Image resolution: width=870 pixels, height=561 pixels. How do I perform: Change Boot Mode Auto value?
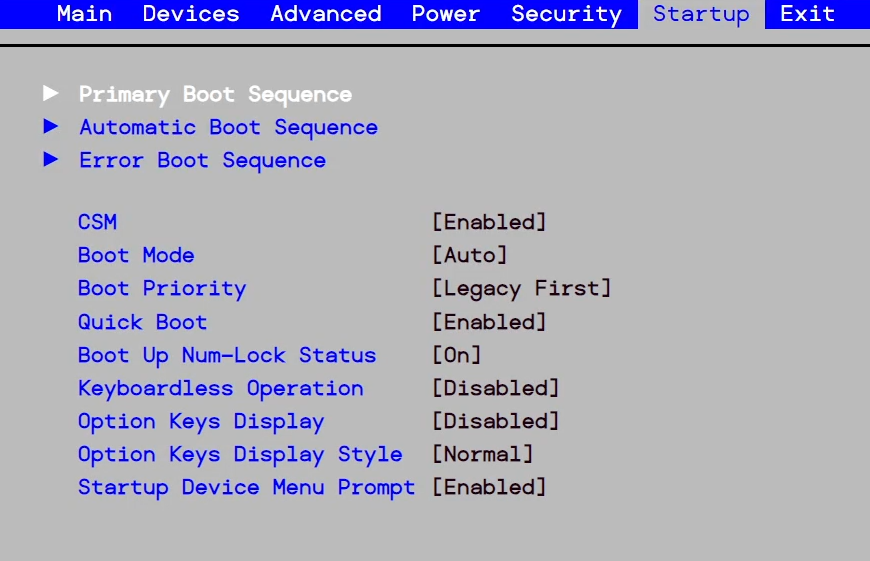[469, 255]
